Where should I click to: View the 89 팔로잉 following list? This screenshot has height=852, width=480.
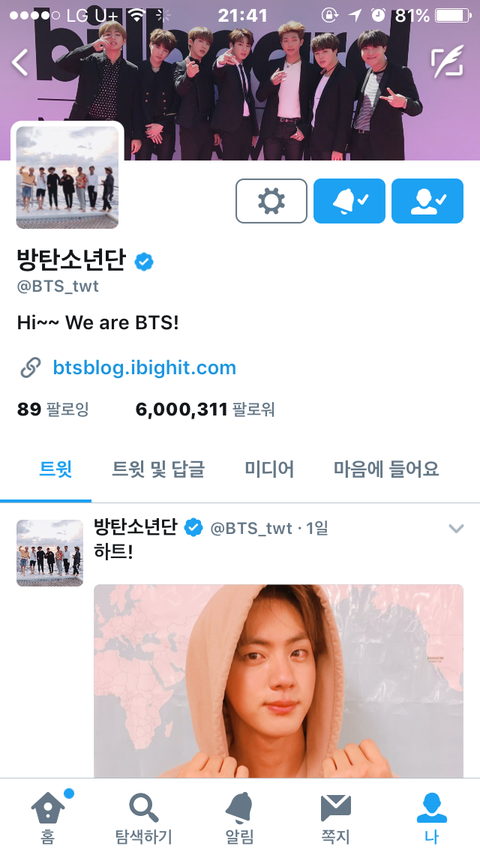click(x=53, y=409)
